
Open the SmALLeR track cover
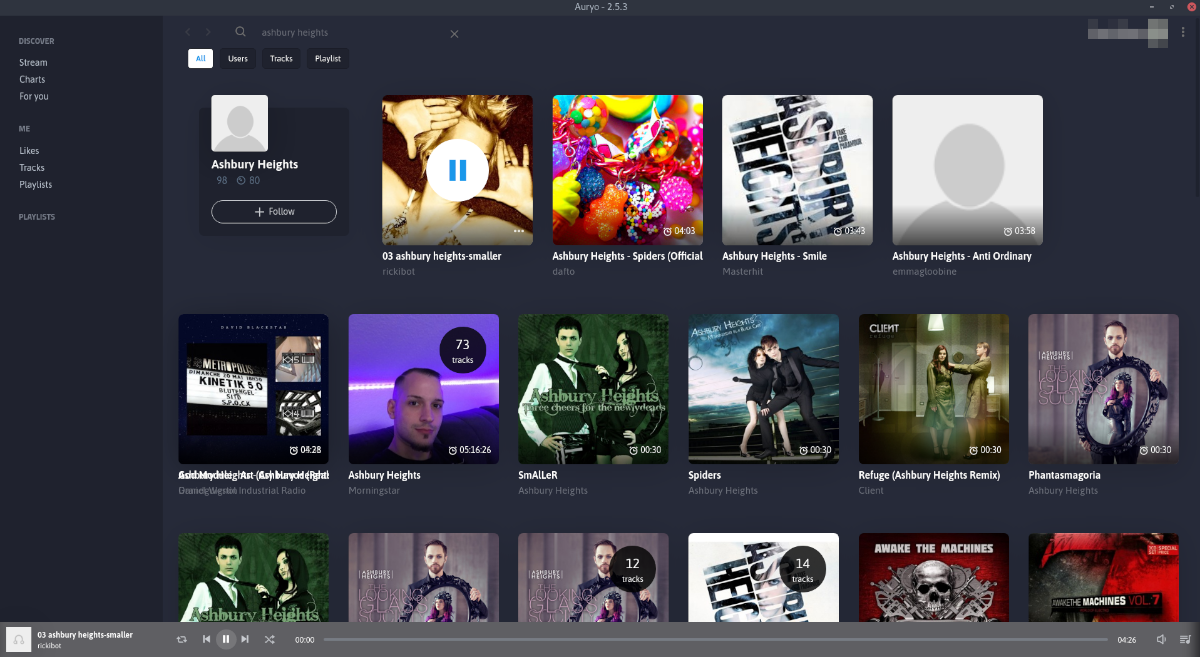point(593,389)
